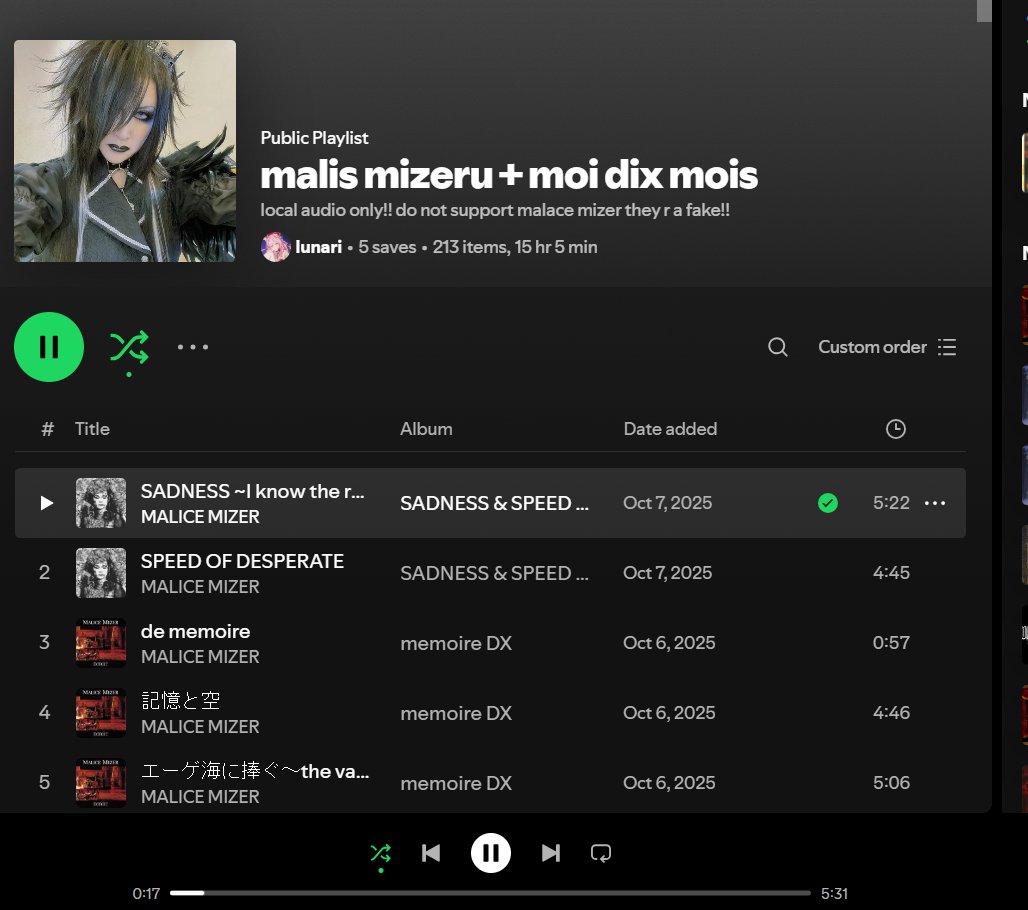This screenshot has height=910, width=1028.
Task: Open memoire DX album link for de memoire
Action: [x=456, y=643]
